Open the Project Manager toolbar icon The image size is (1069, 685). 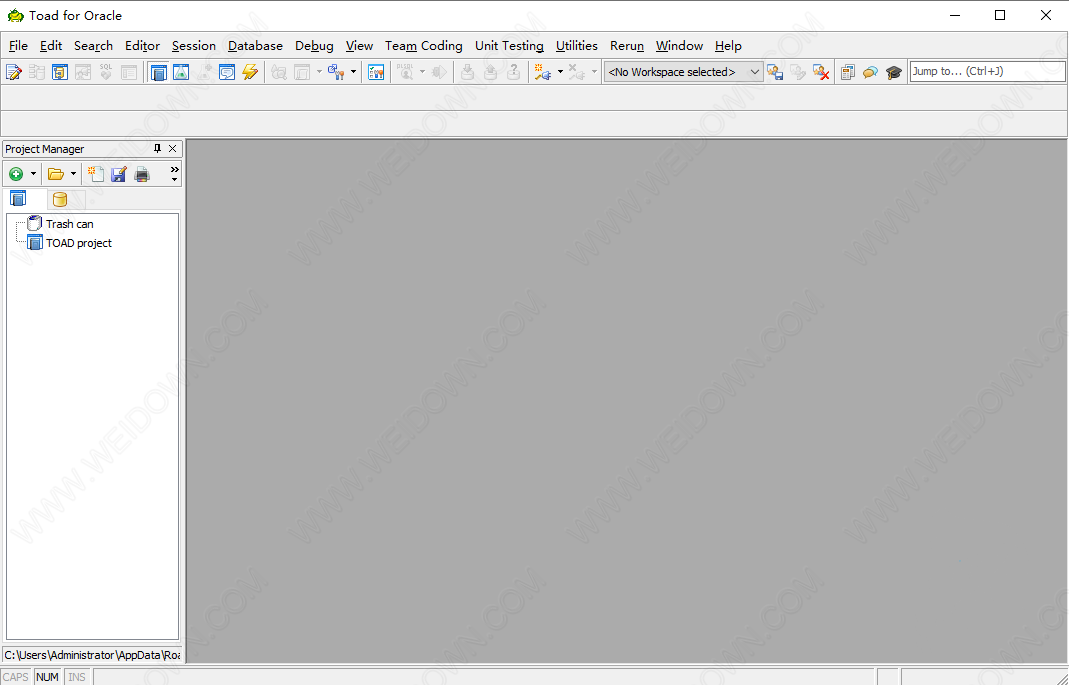pyautogui.click(x=158, y=72)
